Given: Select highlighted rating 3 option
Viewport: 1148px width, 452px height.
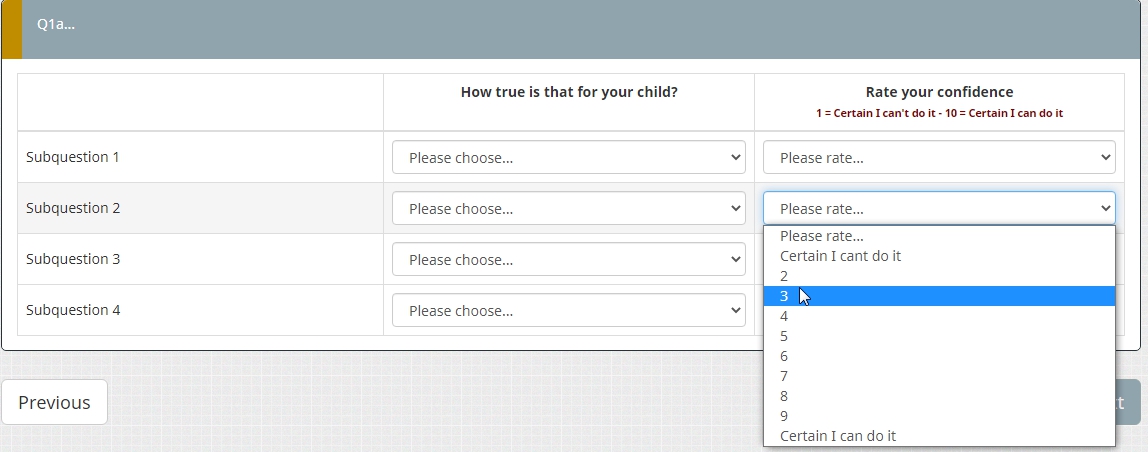Looking at the screenshot, I should (x=938, y=296).
